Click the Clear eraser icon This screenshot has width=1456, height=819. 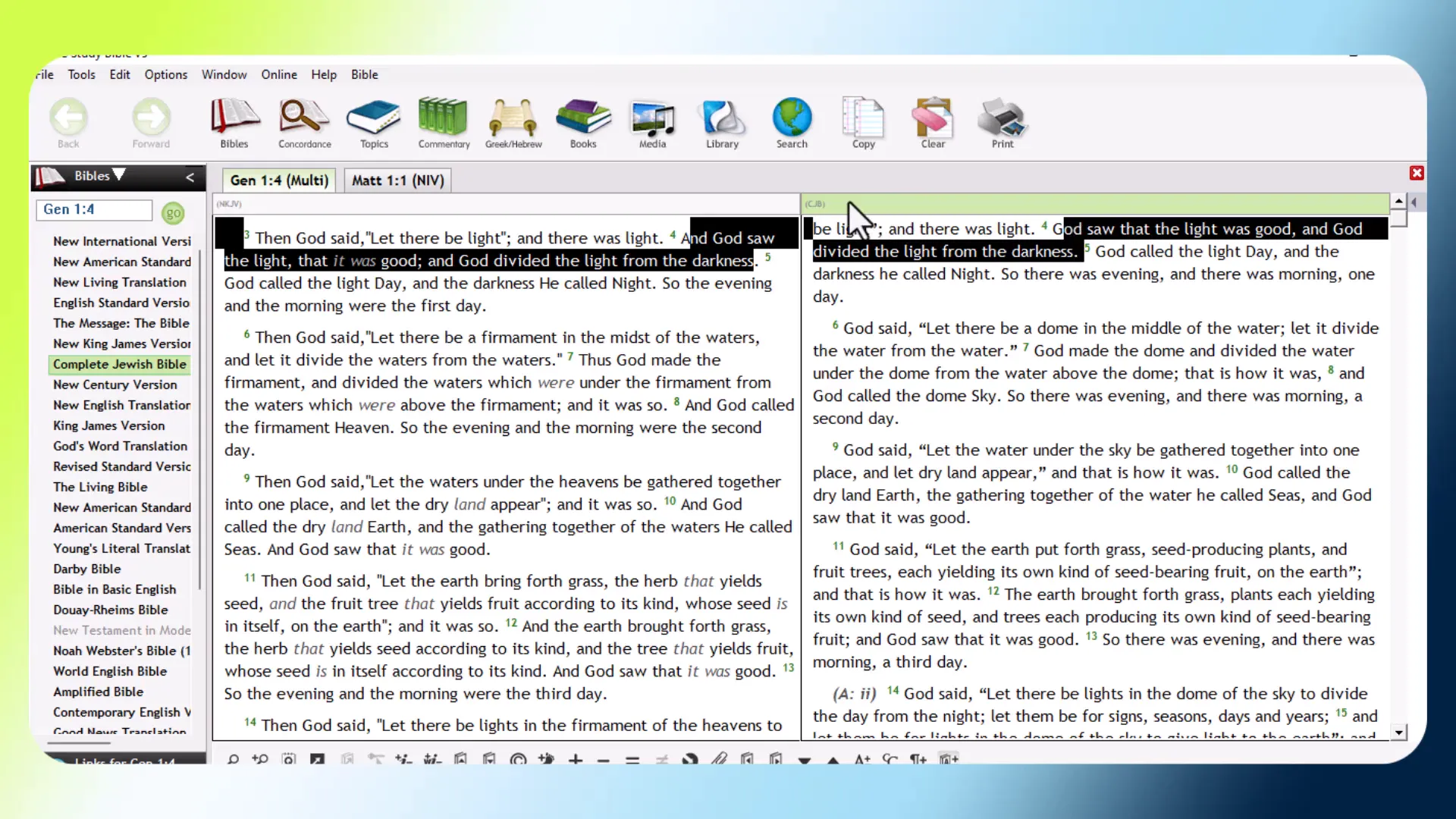(933, 124)
